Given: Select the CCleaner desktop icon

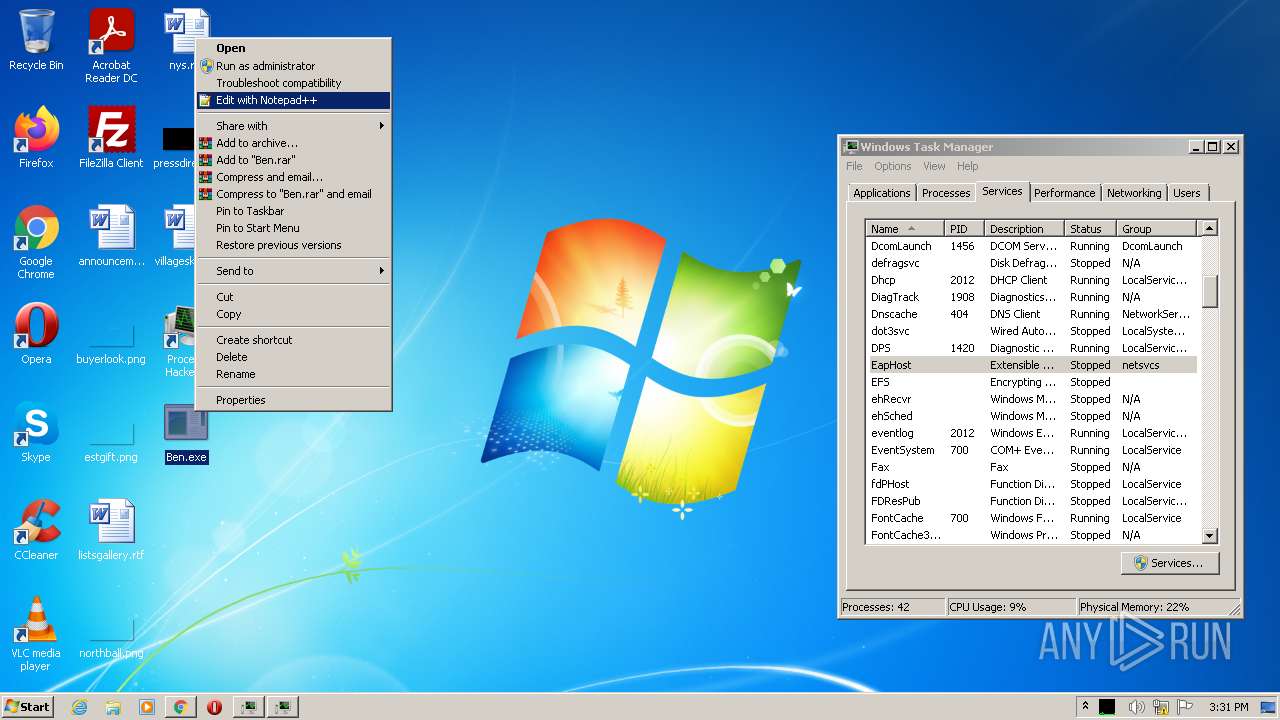Looking at the screenshot, I should coord(36,530).
